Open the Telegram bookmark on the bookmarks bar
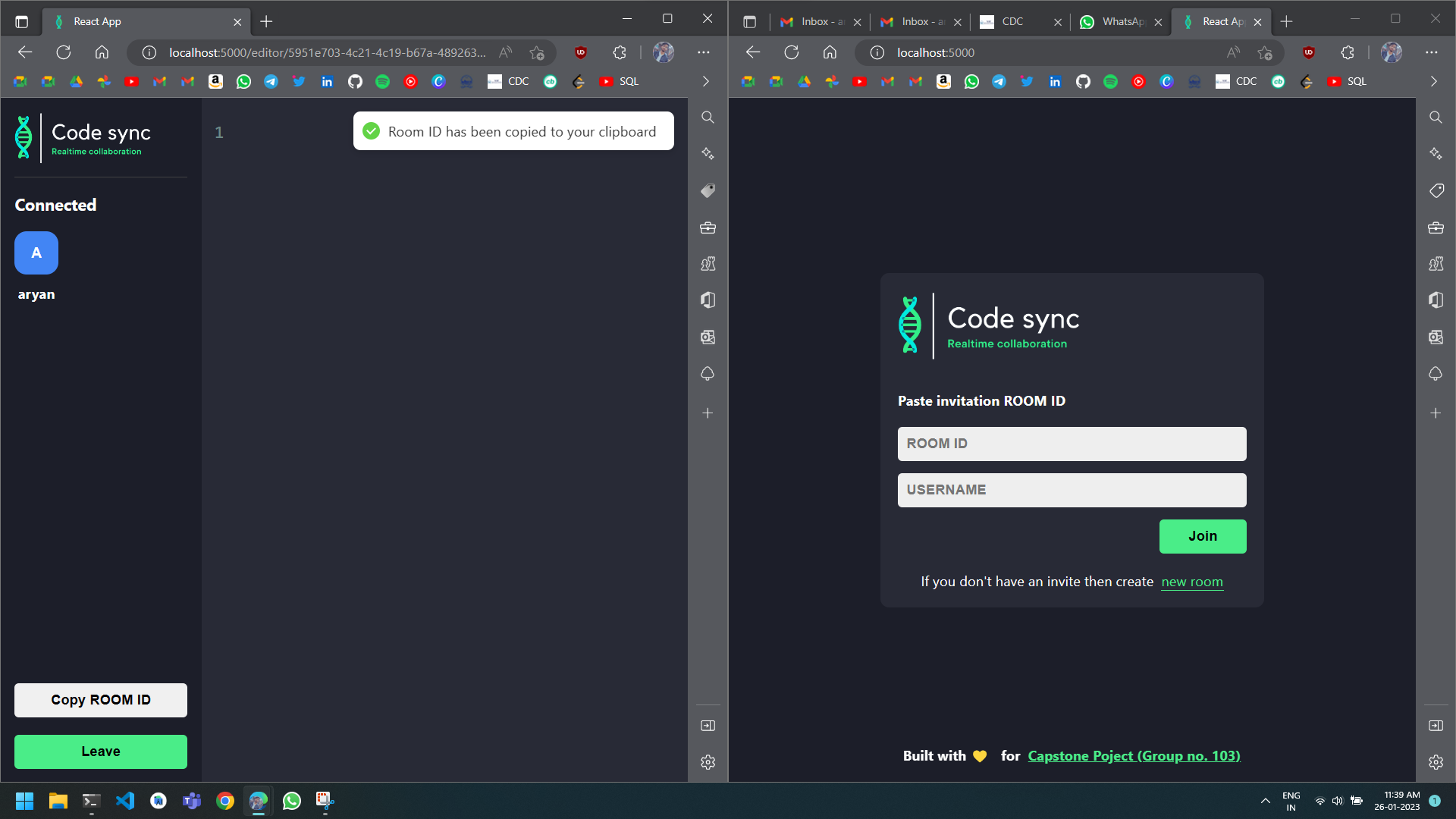The image size is (1456, 819). (271, 81)
